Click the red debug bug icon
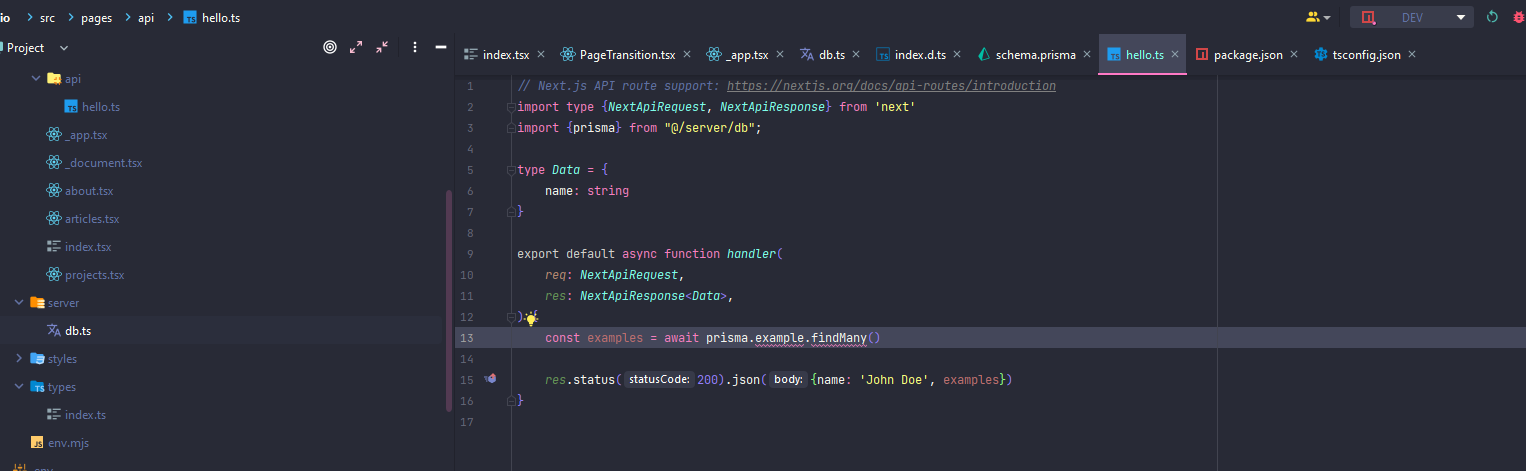 (1519, 17)
